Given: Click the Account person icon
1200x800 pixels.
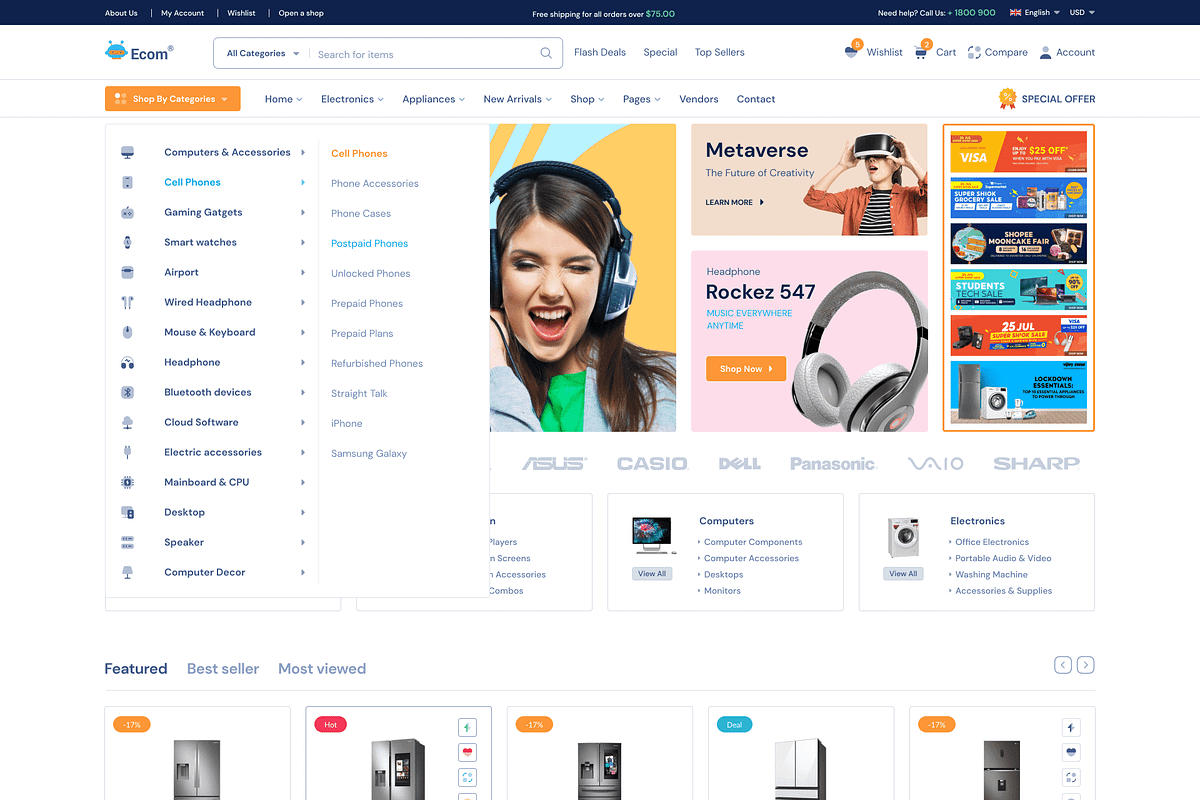Looking at the screenshot, I should tap(1045, 52).
